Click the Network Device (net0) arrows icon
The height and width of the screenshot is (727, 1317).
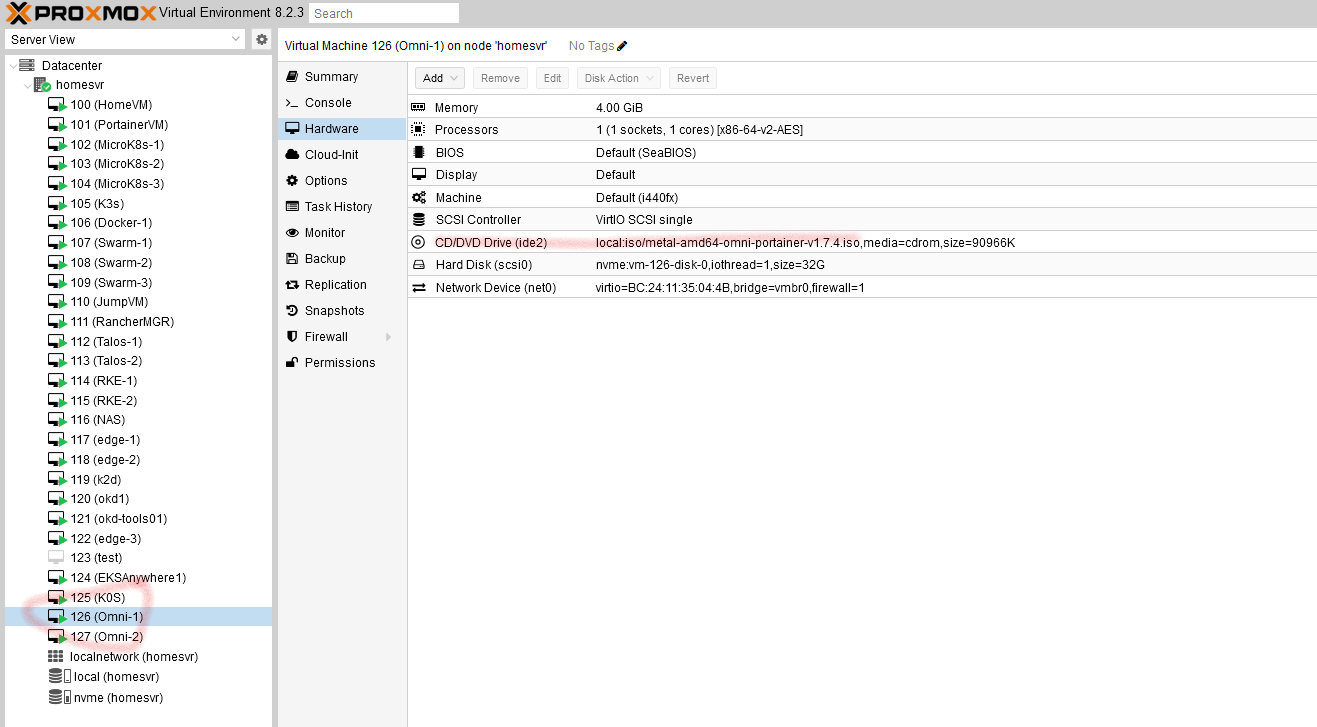coord(418,287)
